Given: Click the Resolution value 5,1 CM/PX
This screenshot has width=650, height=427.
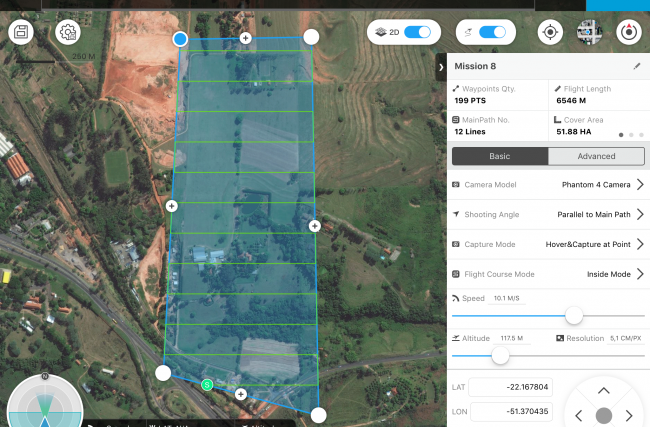Looking at the screenshot, I should click(x=626, y=338).
